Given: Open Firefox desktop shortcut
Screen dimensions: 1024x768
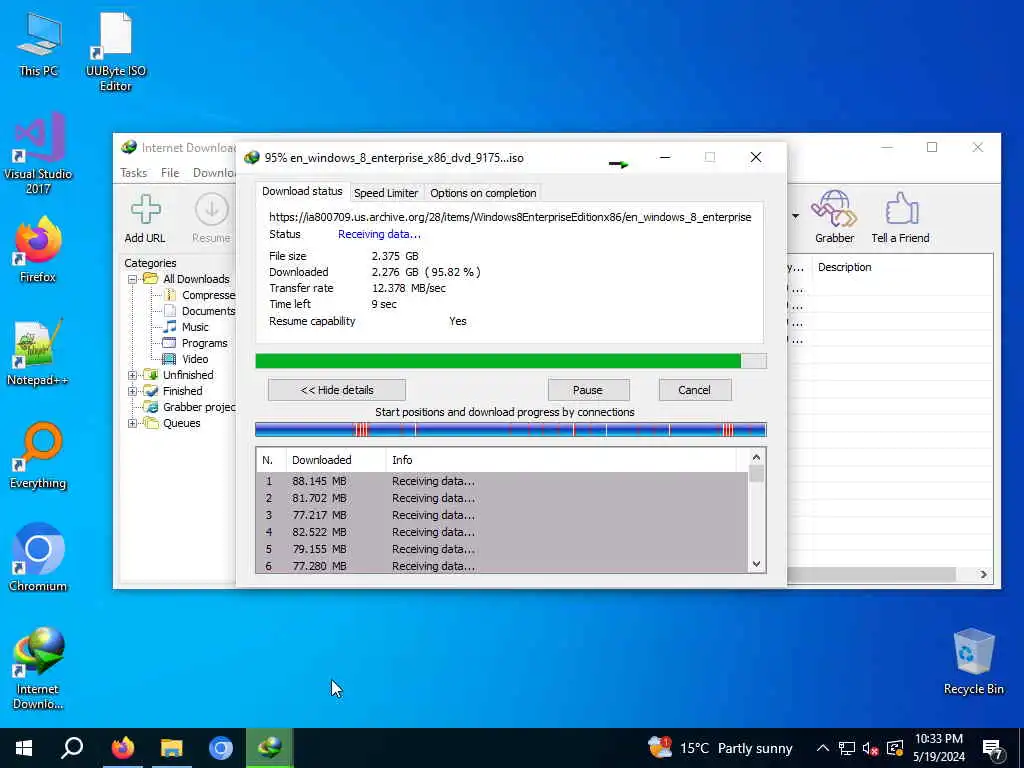Looking at the screenshot, I should (x=38, y=250).
